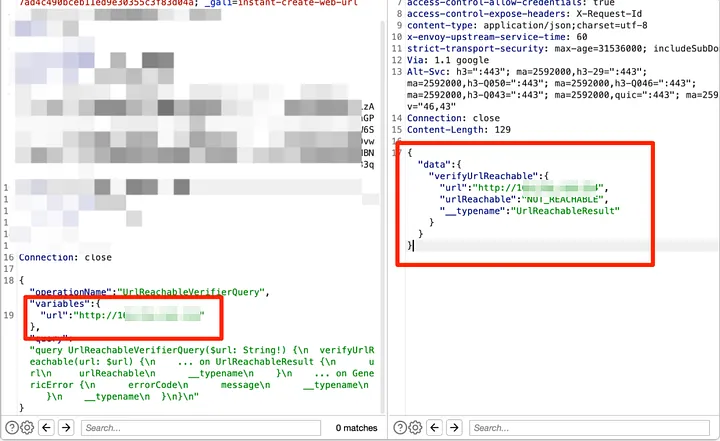Viewport: 720px width, 441px height.
Task: Select 'Content-Length: 129' header line
Action: [x=459, y=130]
